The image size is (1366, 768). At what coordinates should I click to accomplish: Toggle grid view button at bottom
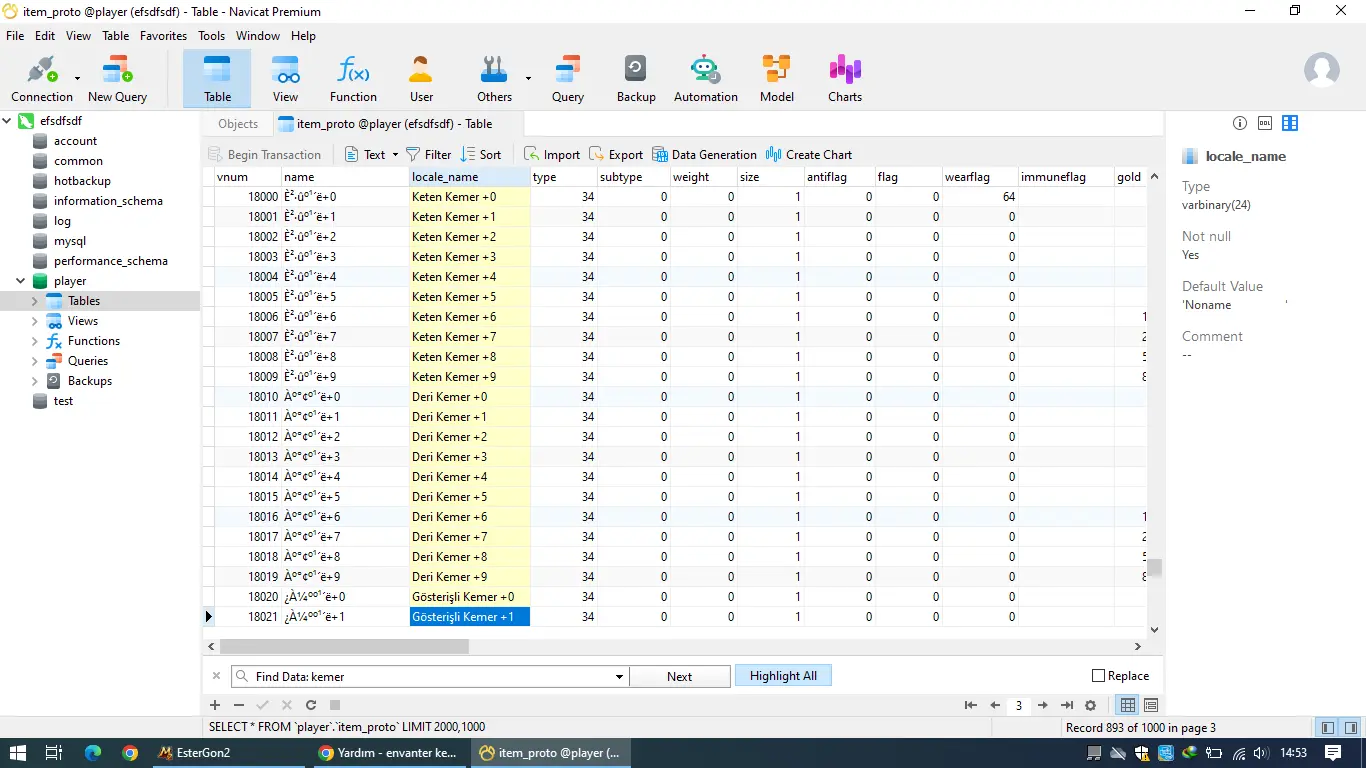[x=1127, y=705]
